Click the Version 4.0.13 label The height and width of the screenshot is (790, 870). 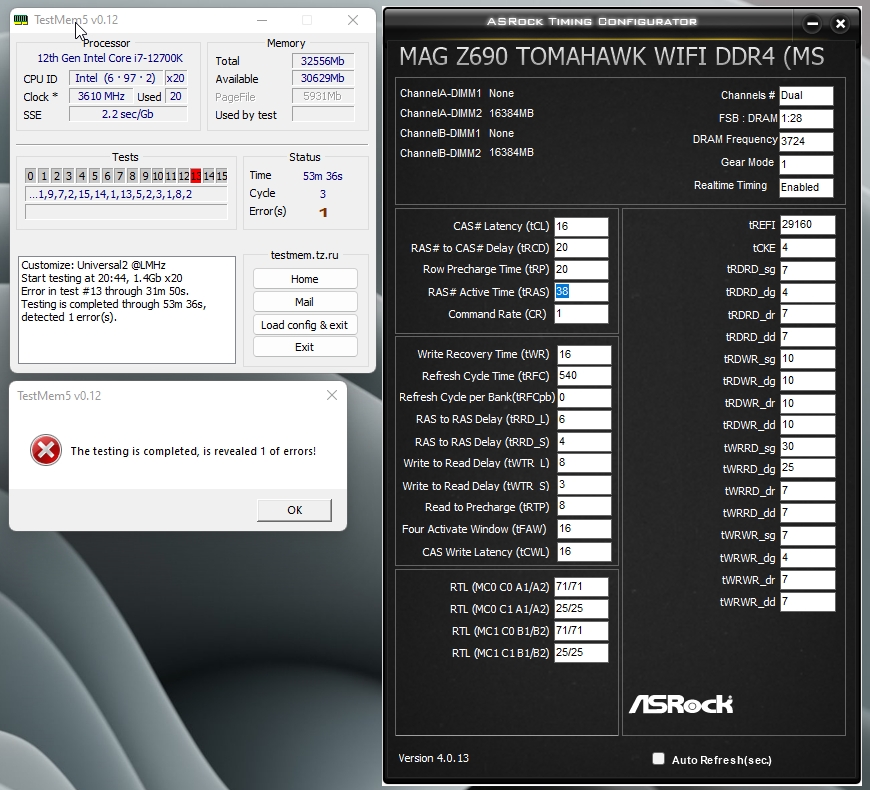click(x=433, y=758)
